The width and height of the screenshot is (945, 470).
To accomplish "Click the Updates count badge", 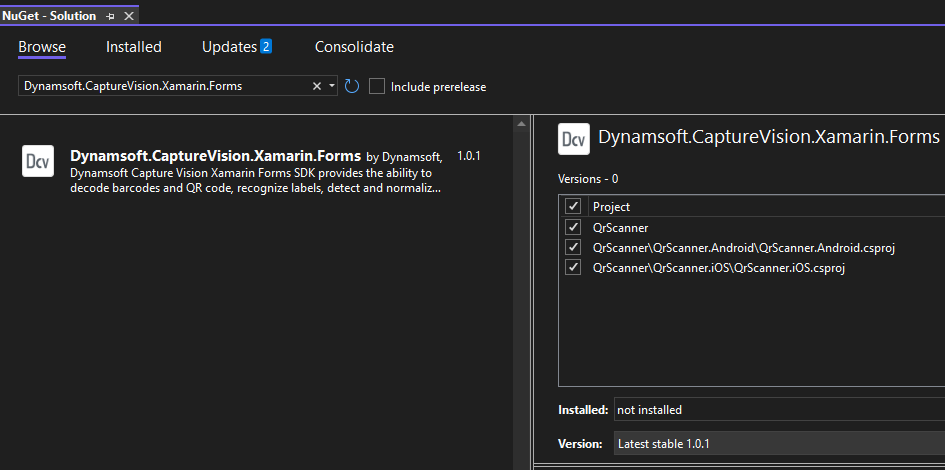I will click(x=266, y=46).
